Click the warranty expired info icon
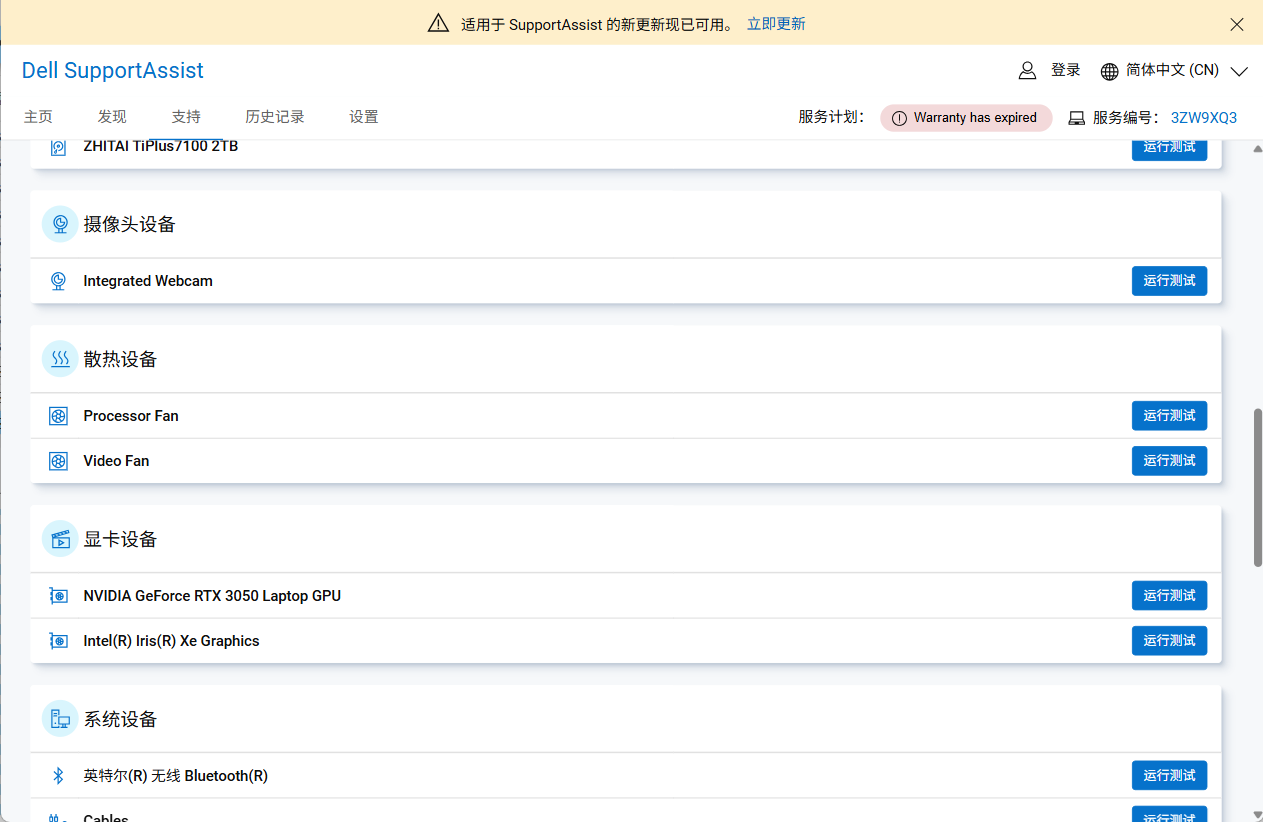 [899, 118]
